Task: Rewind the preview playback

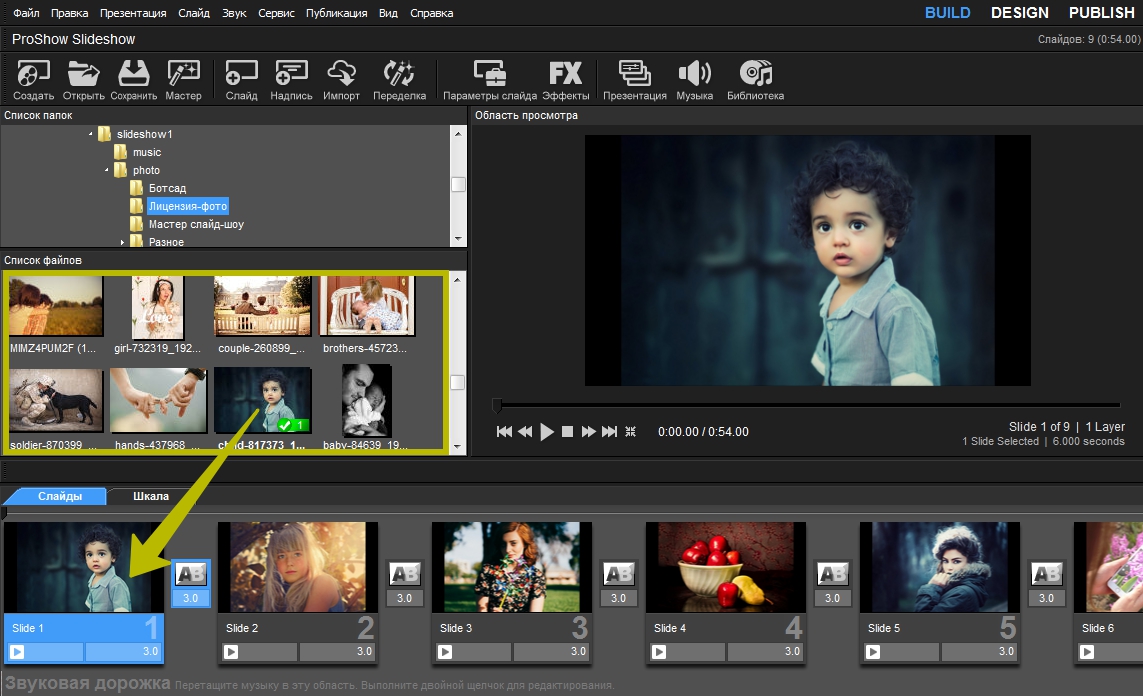Action: [x=525, y=431]
